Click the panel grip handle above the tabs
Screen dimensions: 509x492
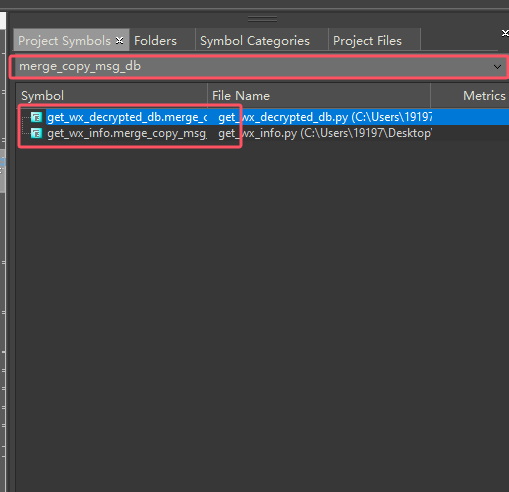262,19
